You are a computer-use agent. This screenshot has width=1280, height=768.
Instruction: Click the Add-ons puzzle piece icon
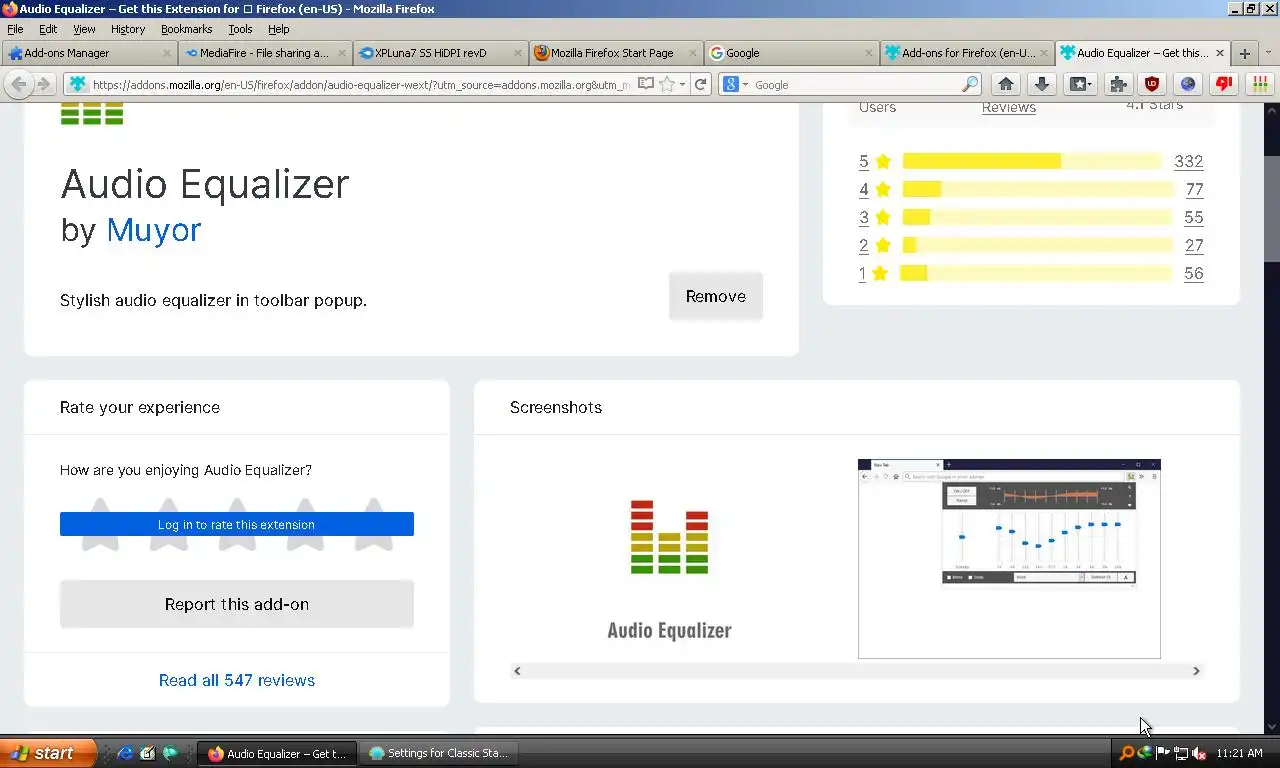tap(1119, 85)
